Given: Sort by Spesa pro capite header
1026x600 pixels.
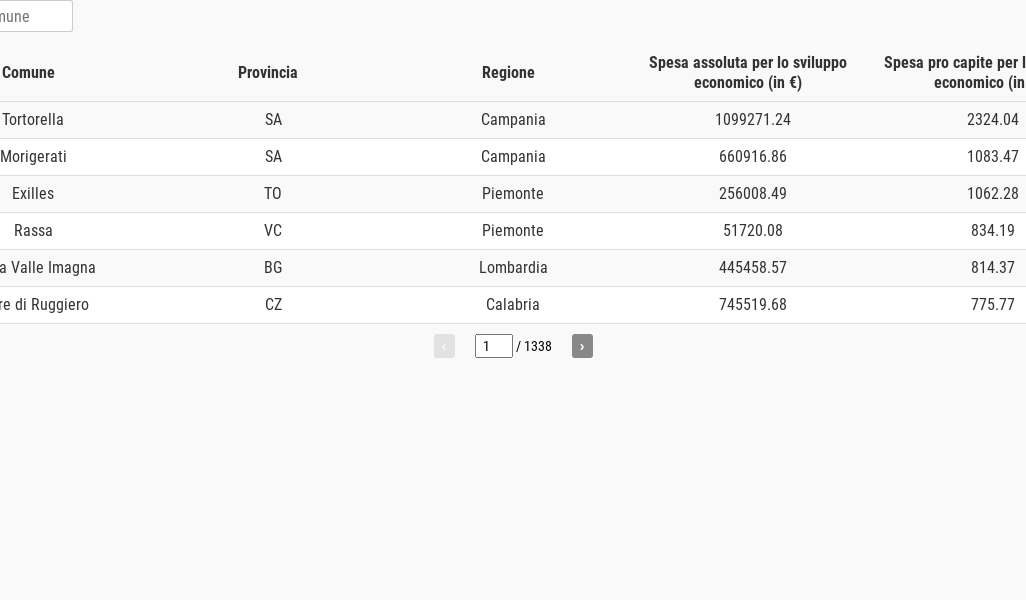Looking at the screenshot, I should pyautogui.click(x=955, y=73).
